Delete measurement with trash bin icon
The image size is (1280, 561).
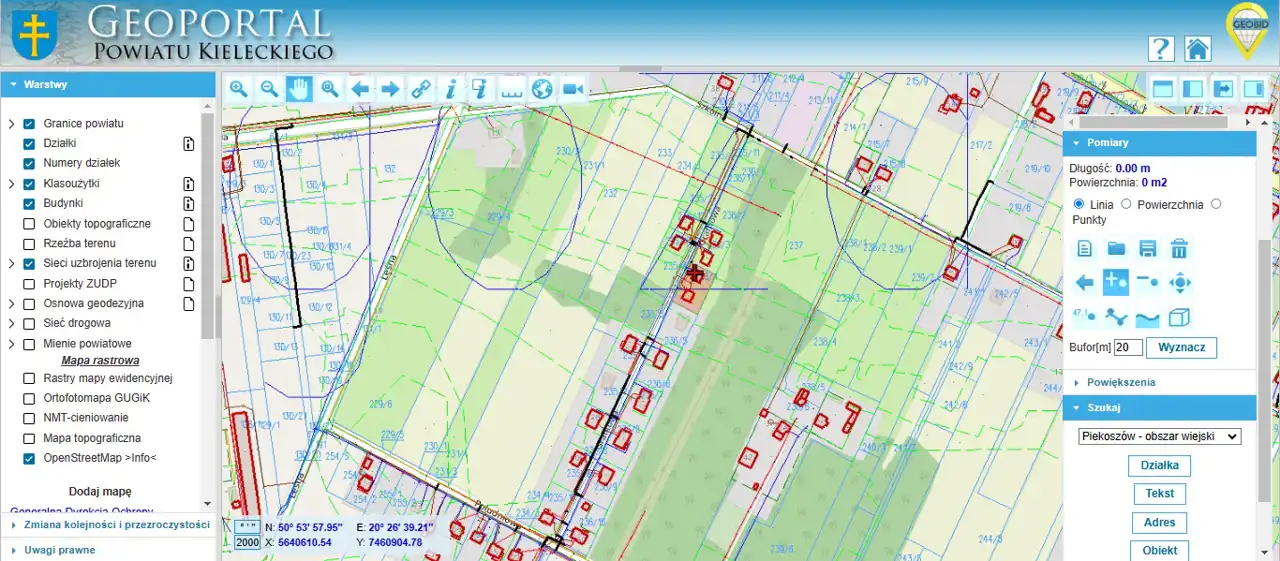(1180, 249)
